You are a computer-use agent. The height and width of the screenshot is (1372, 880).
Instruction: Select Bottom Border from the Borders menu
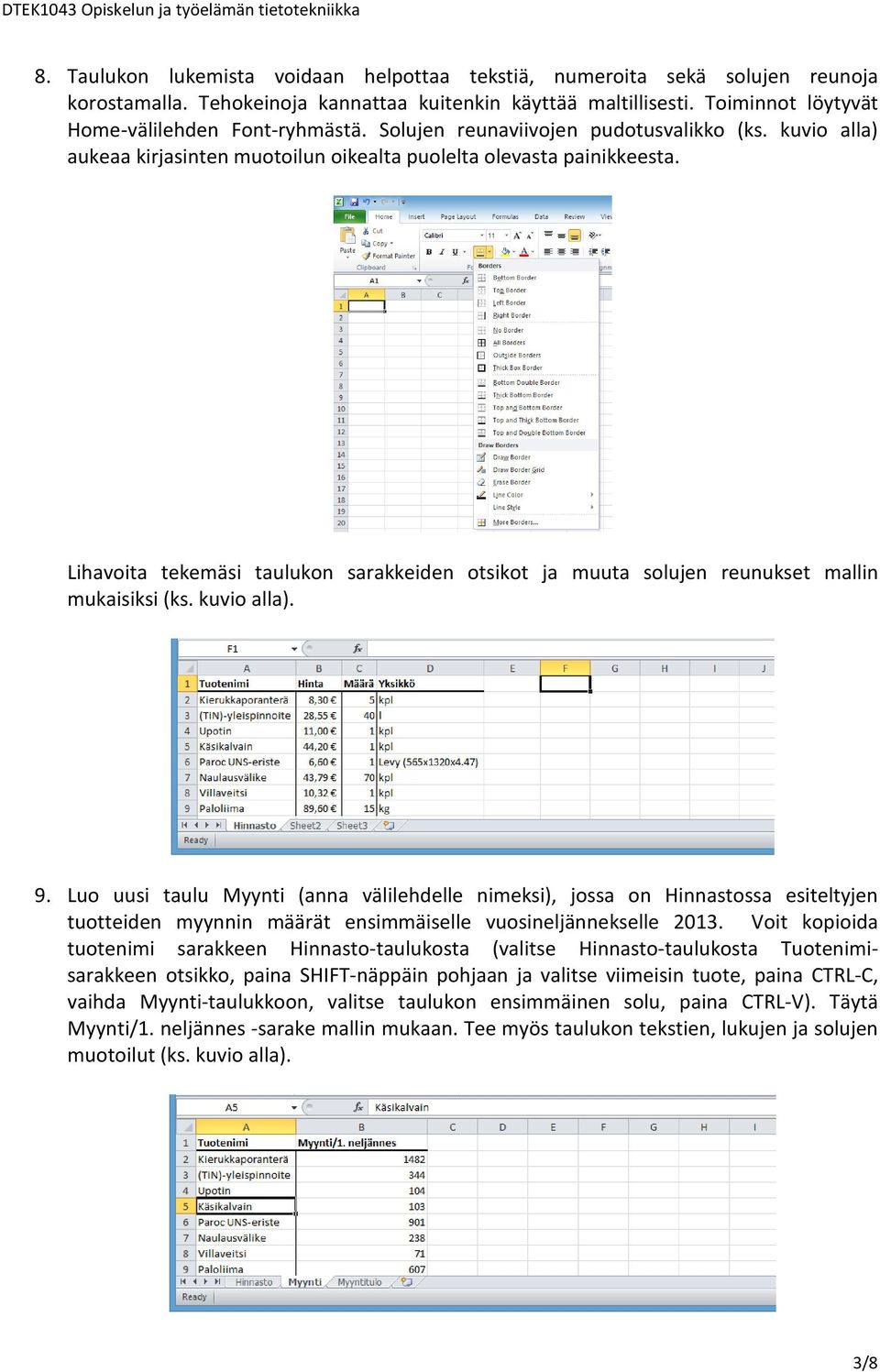(536, 278)
